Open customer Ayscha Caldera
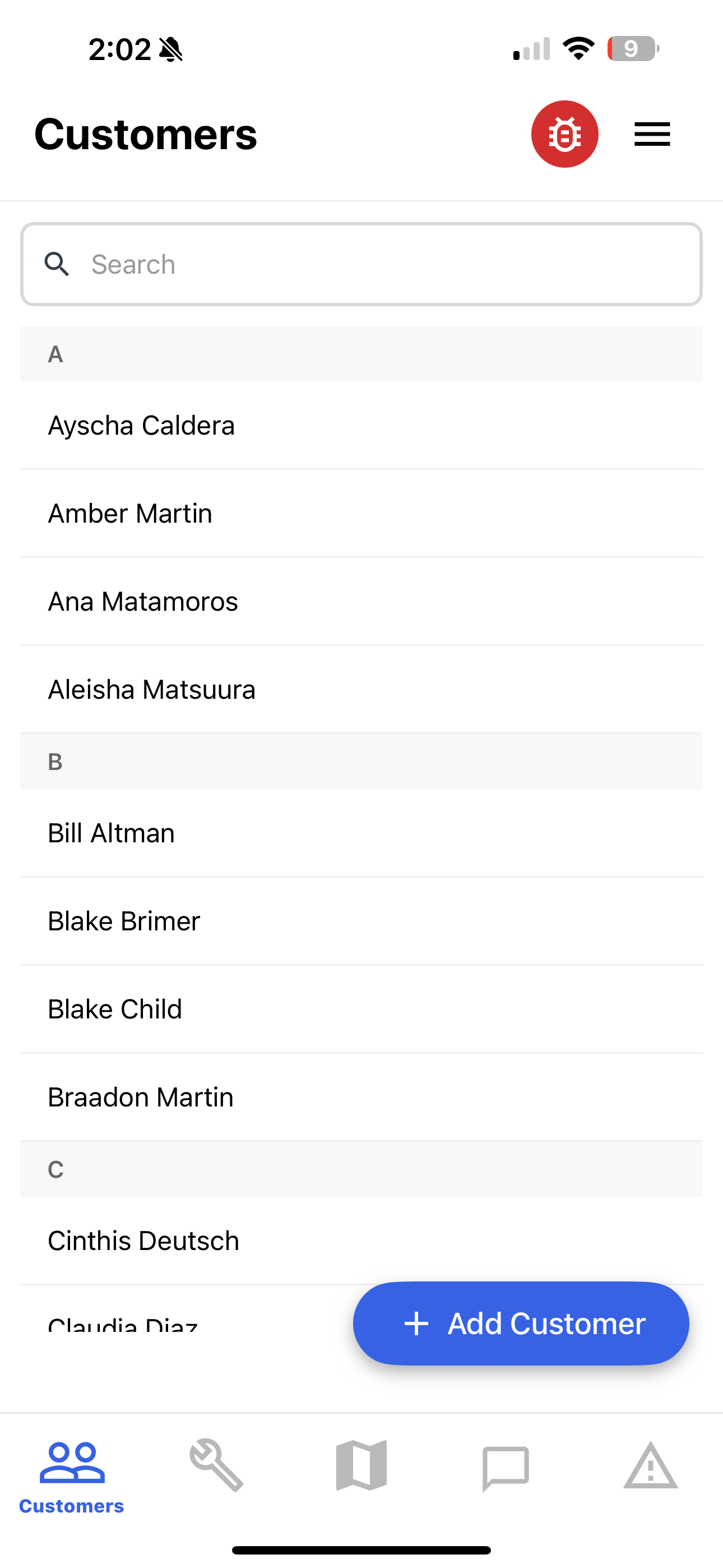This screenshot has width=723, height=1568. (x=141, y=426)
